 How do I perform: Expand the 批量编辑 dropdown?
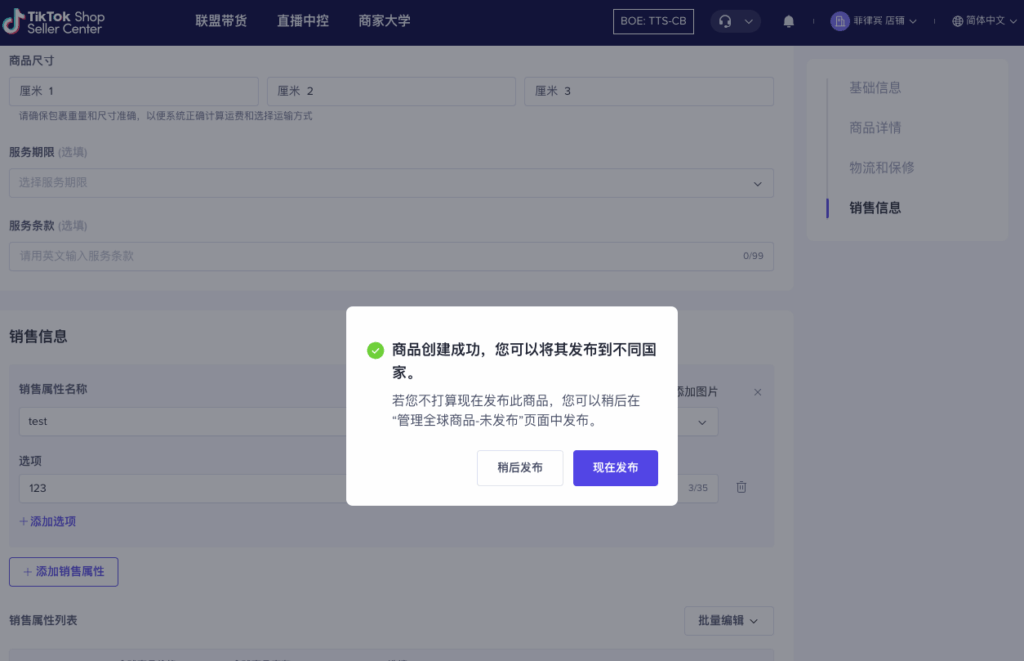[x=728, y=620]
